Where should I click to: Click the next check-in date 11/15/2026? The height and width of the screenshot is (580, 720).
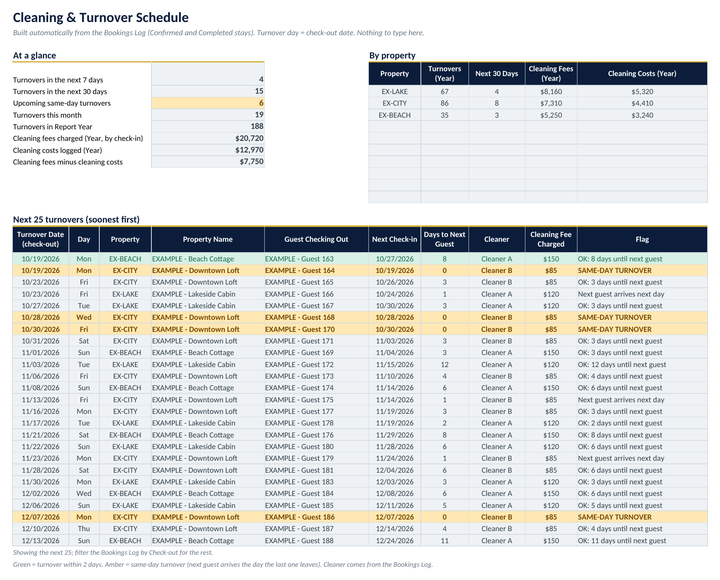point(394,365)
